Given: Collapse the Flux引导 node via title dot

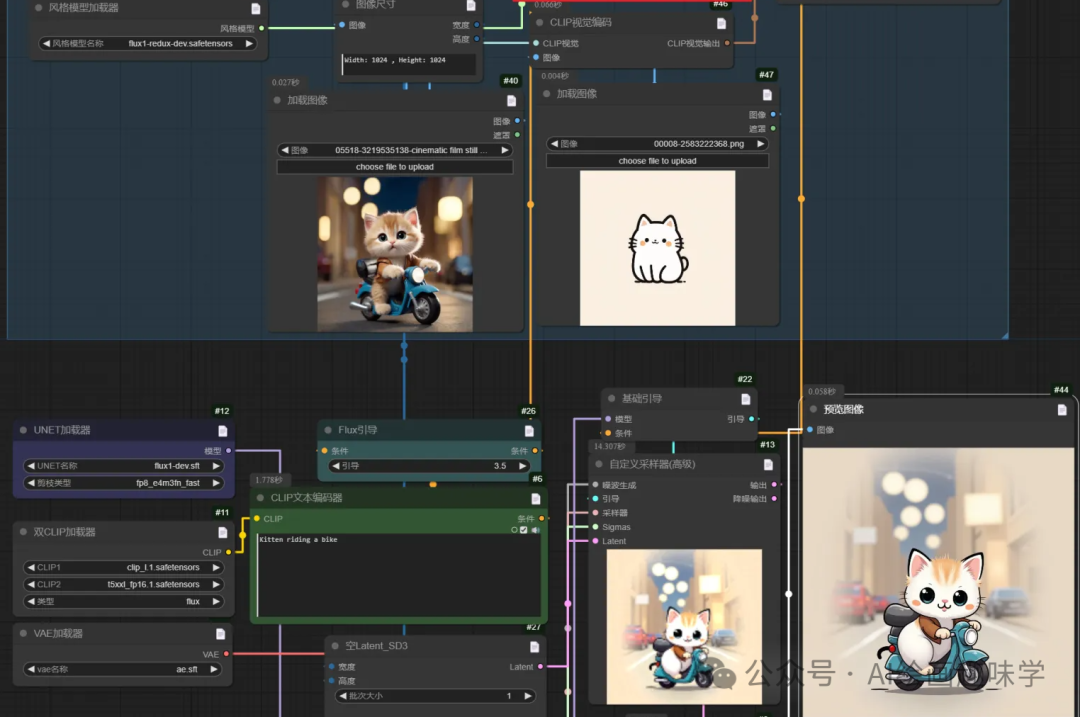Looking at the screenshot, I should pyautogui.click(x=328, y=430).
